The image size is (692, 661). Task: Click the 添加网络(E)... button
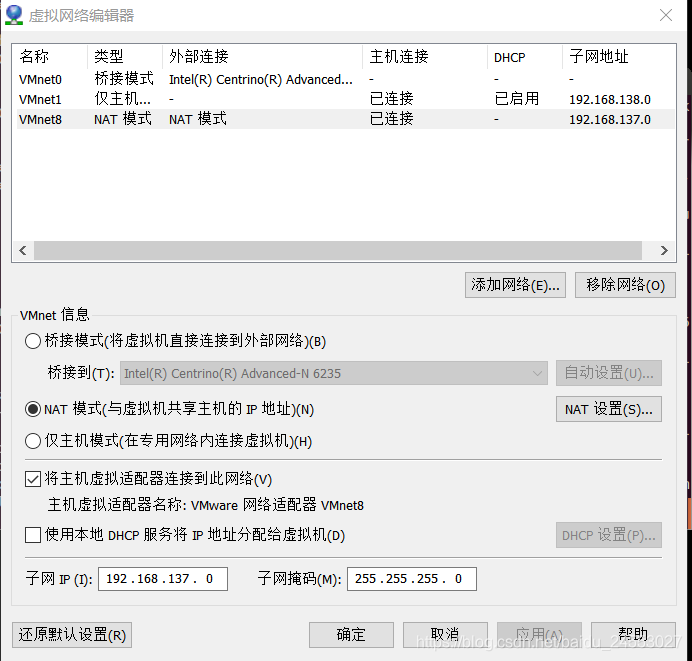515,285
